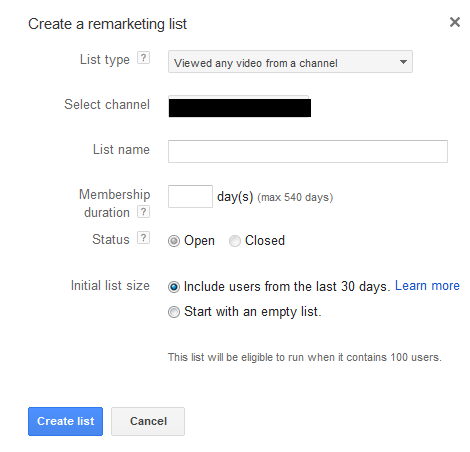The image size is (470, 452).
Task: Click the membership duration days input box
Action: tap(190, 197)
